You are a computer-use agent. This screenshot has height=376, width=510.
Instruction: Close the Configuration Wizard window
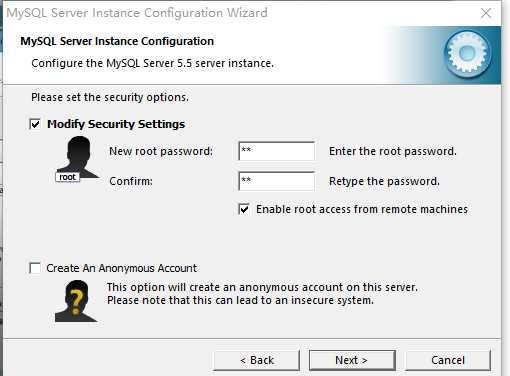tap(486, 13)
